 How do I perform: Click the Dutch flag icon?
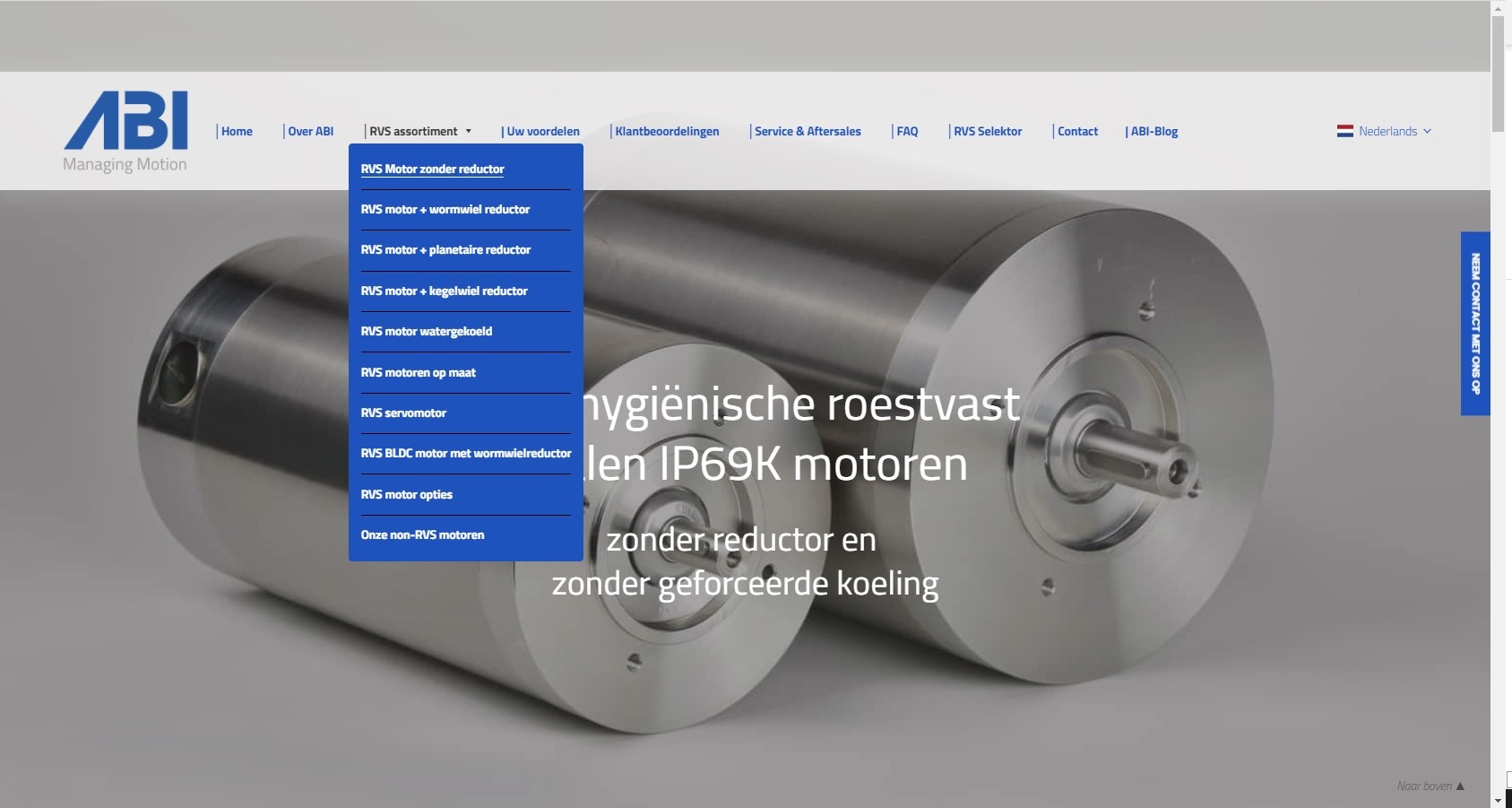(1344, 131)
